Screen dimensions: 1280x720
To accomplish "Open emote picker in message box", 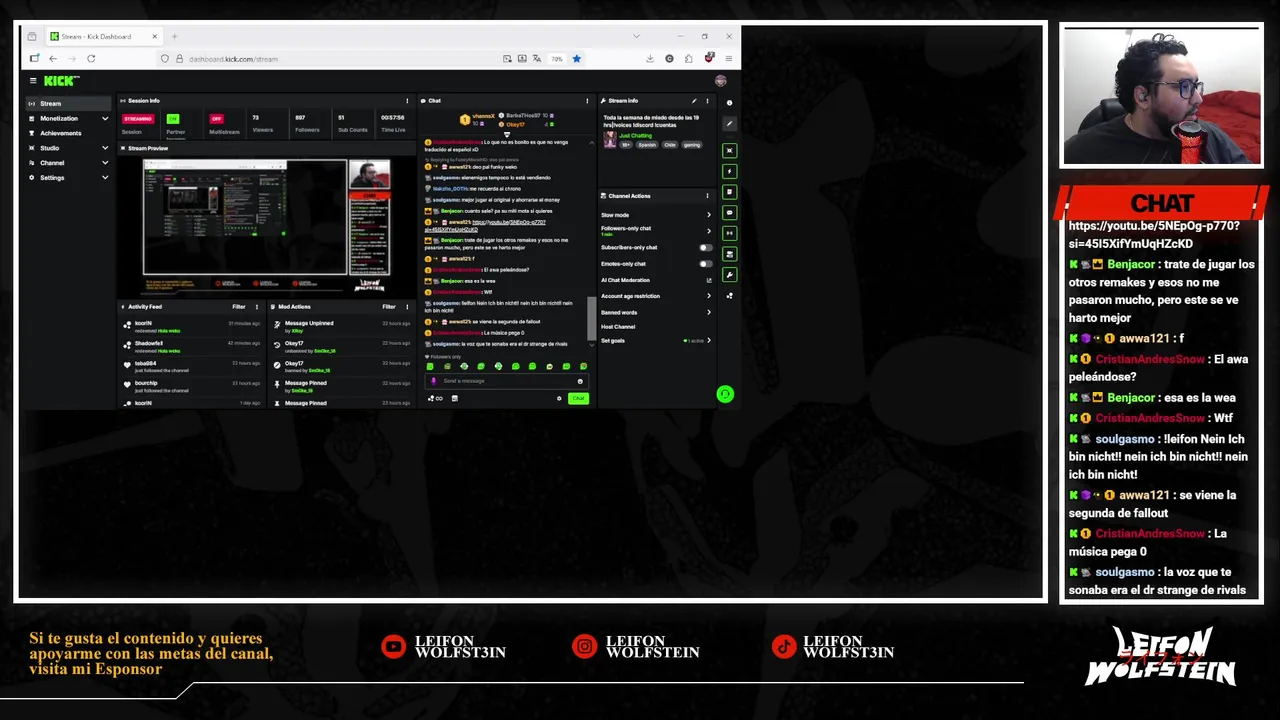I will 580,381.
